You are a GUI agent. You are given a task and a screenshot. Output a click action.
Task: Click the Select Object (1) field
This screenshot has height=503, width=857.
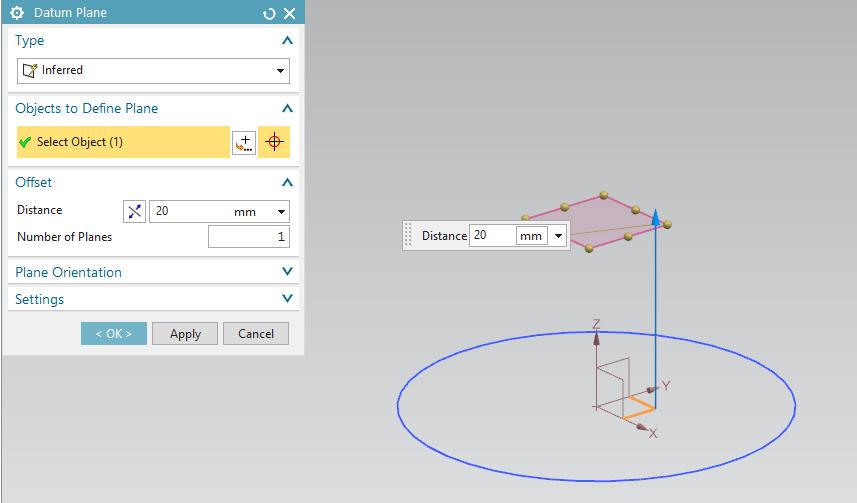123,142
